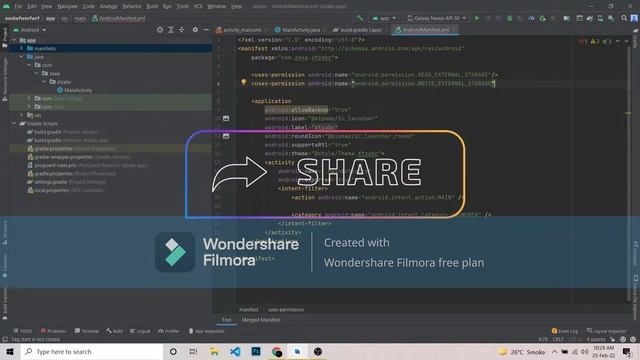Select proguard-rules.pro file
This screenshot has height=360, width=640.
[x=56, y=165]
